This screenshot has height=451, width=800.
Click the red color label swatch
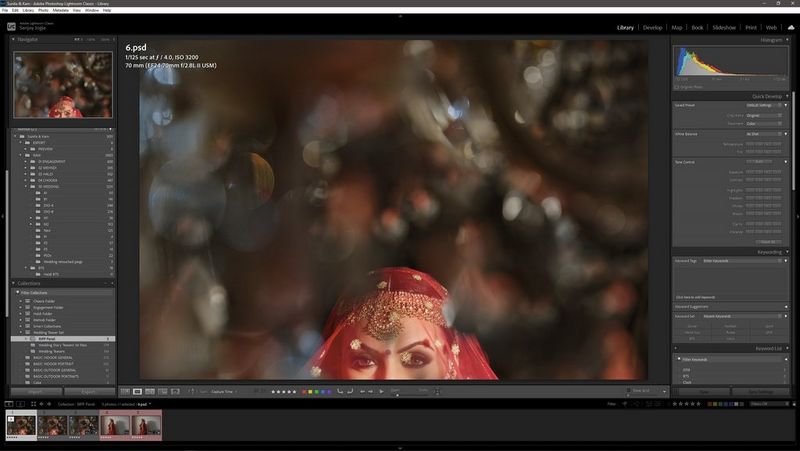point(304,391)
